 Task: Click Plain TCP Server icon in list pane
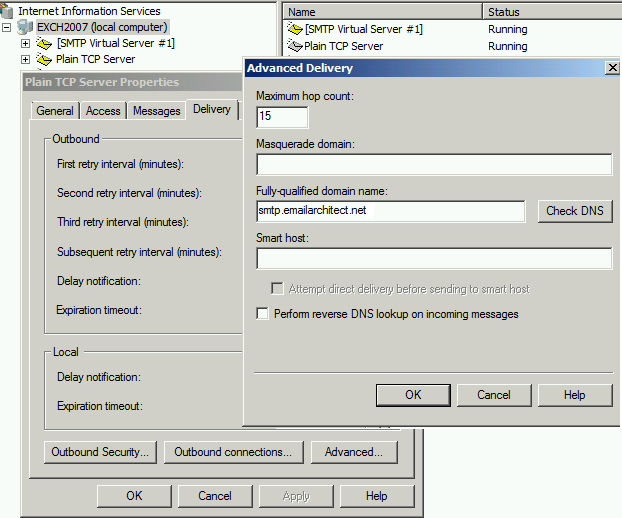pyautogui.click(x=295, y=46)
